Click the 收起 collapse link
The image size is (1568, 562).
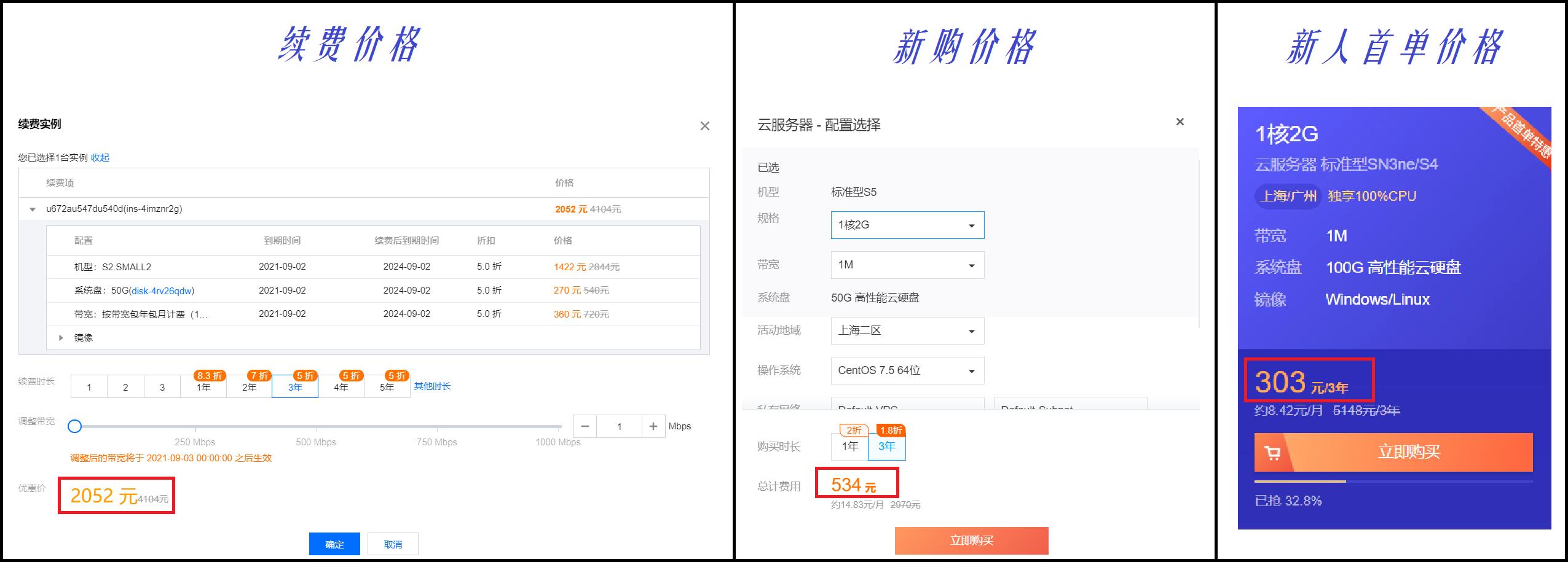(x=100, y=158)
